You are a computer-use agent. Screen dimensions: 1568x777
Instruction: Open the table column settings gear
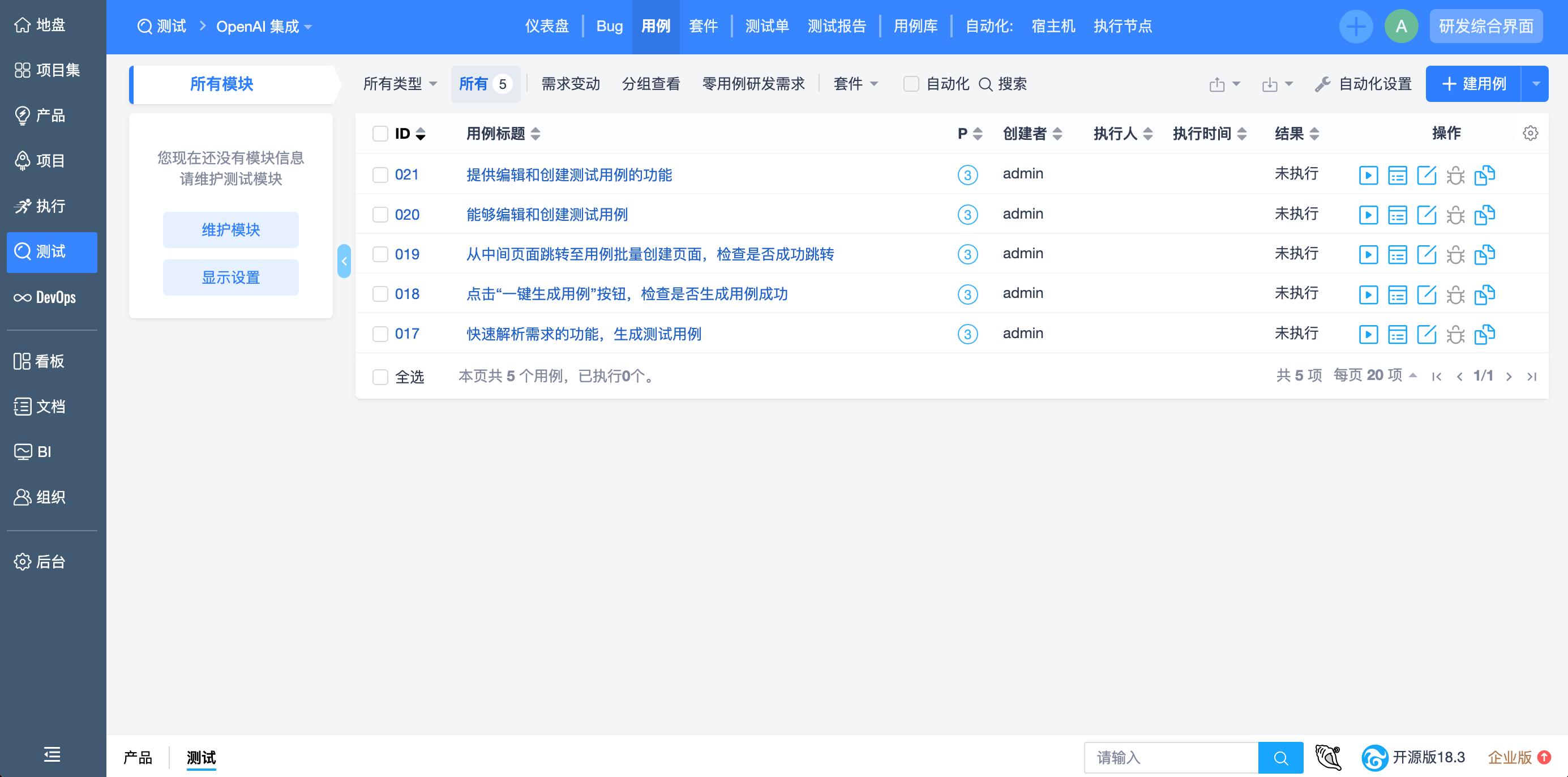(x=1530, y=133)
